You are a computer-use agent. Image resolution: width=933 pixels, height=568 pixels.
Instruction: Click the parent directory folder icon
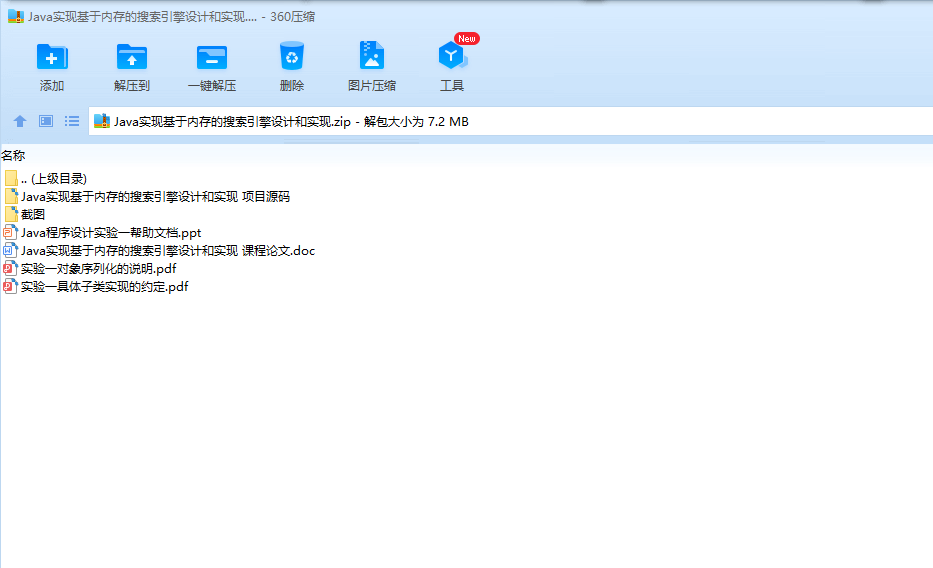pos(11,178)
